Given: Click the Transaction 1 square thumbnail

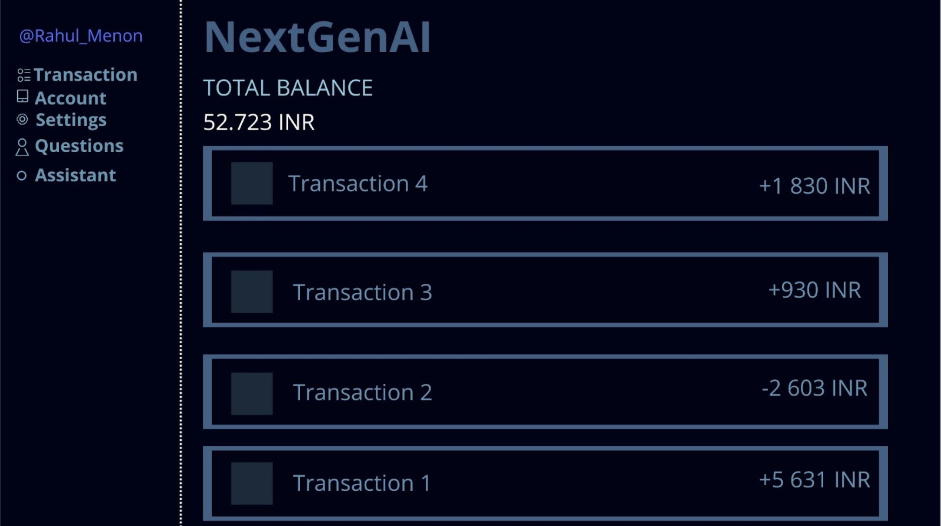Looking at the screenshot, I should click(x=252, y=483).
